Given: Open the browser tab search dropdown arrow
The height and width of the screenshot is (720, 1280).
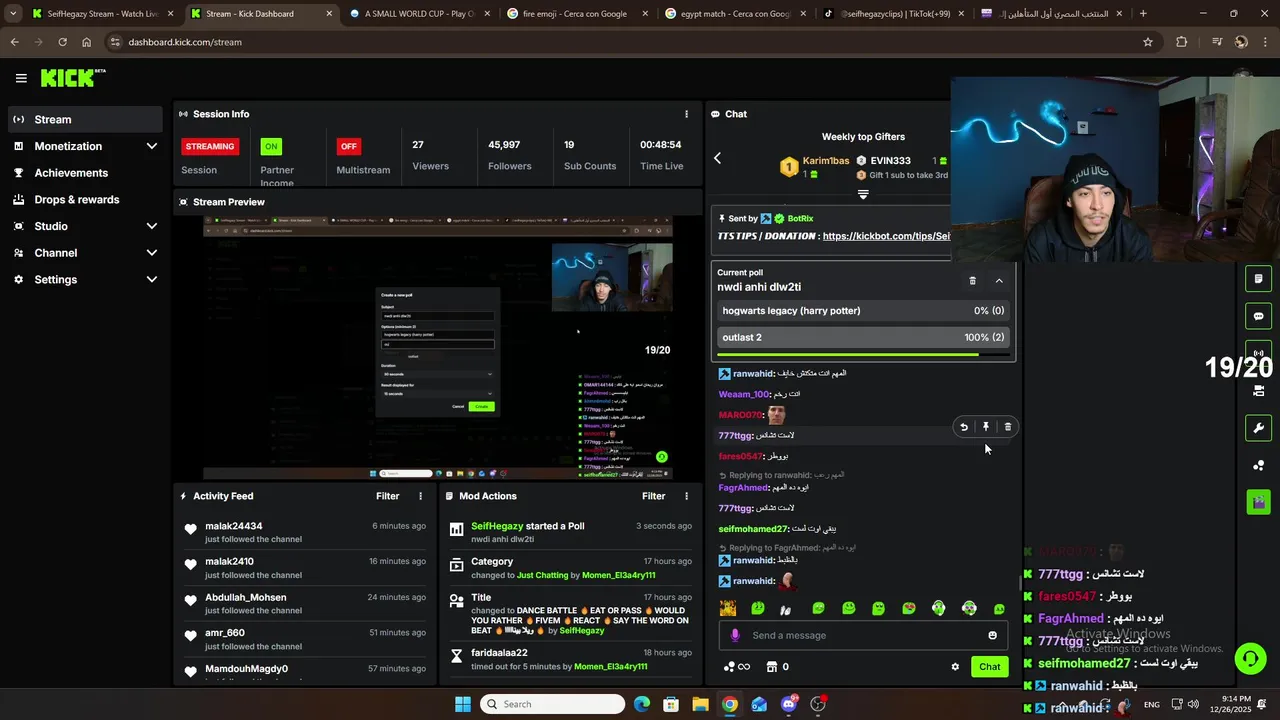Looking at the screenshot, I should pyautogui.click(x=13, y=14).
